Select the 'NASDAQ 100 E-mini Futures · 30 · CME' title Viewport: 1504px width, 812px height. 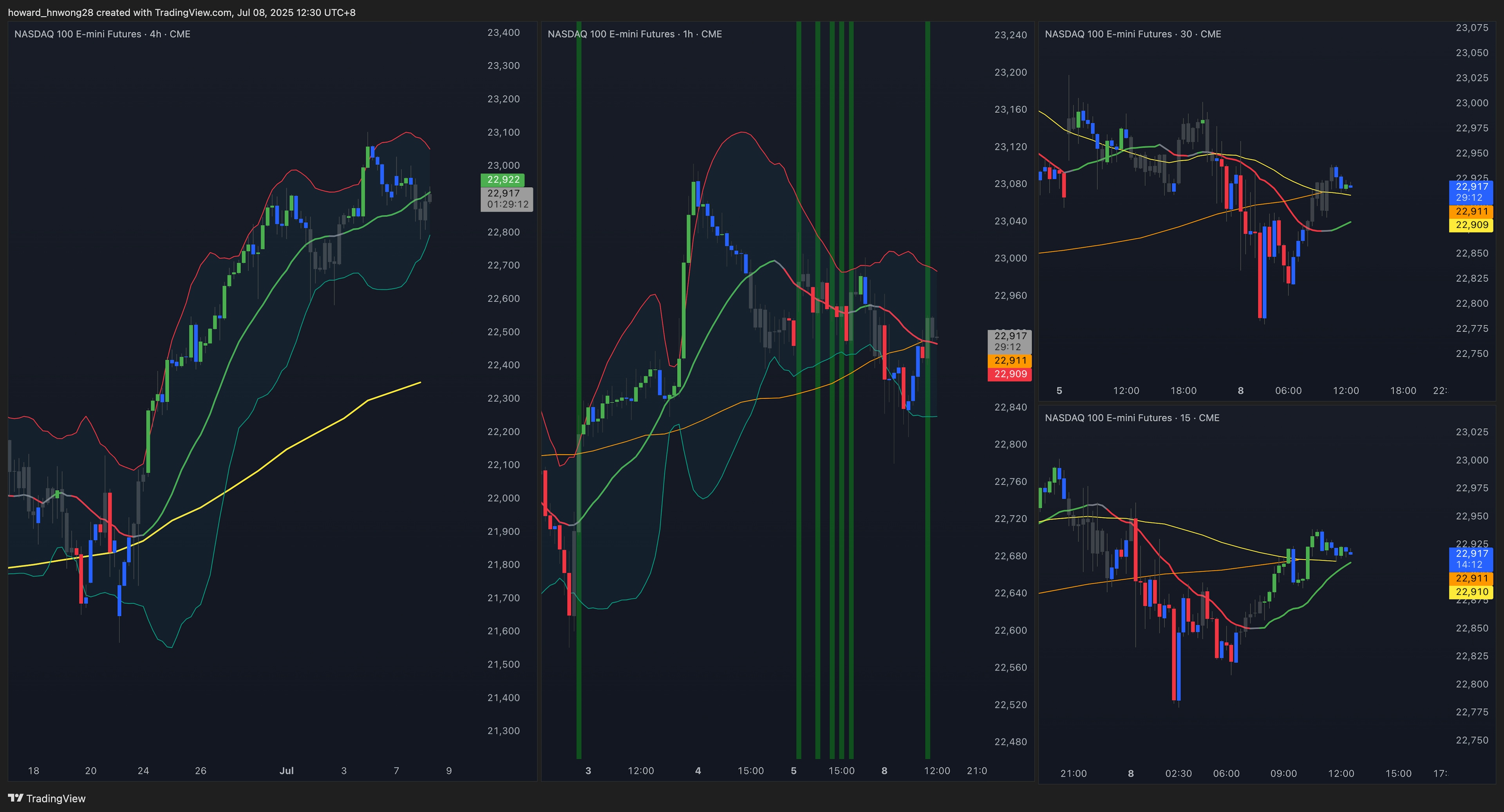(1133, 34)
